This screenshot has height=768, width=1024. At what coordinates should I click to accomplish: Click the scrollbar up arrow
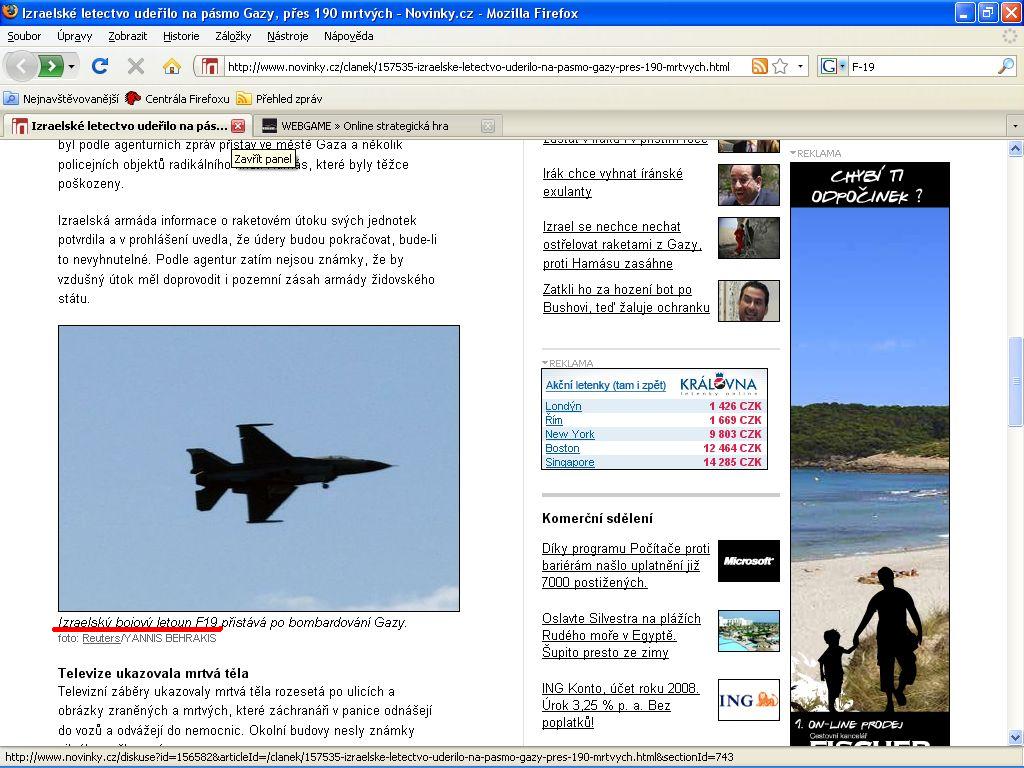coord(1016,149)
